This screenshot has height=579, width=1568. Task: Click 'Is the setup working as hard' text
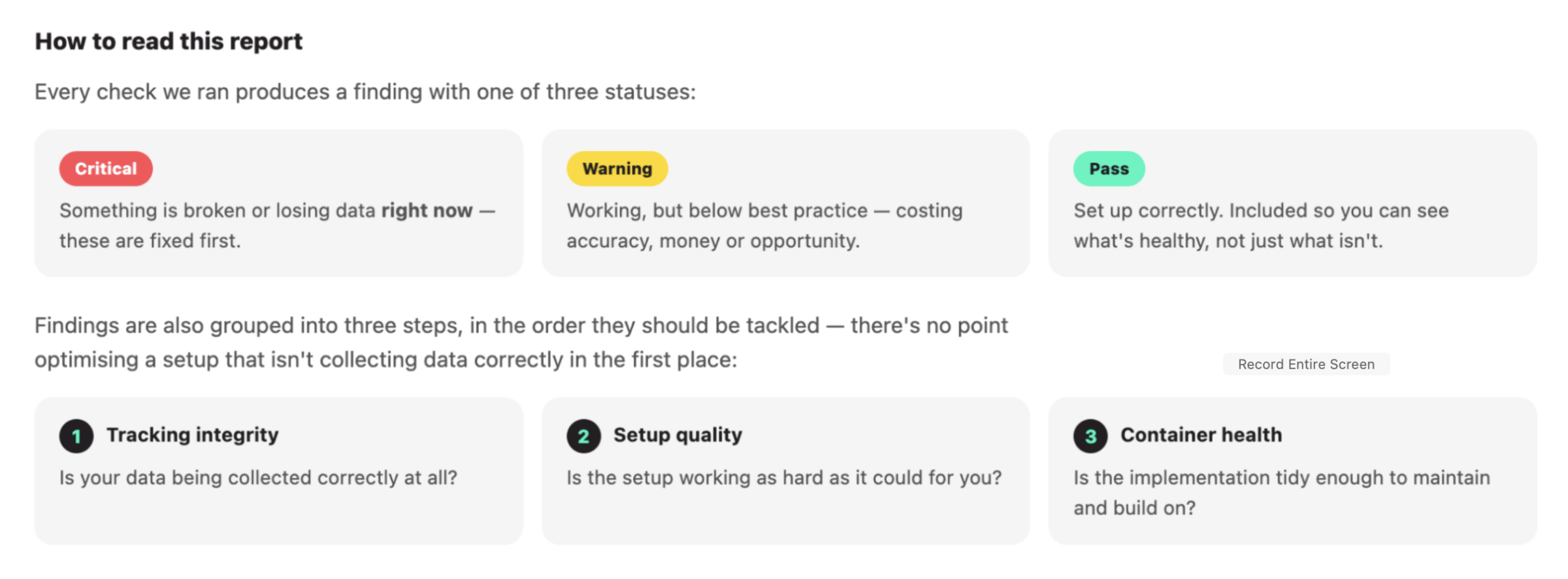pos(784,478)
